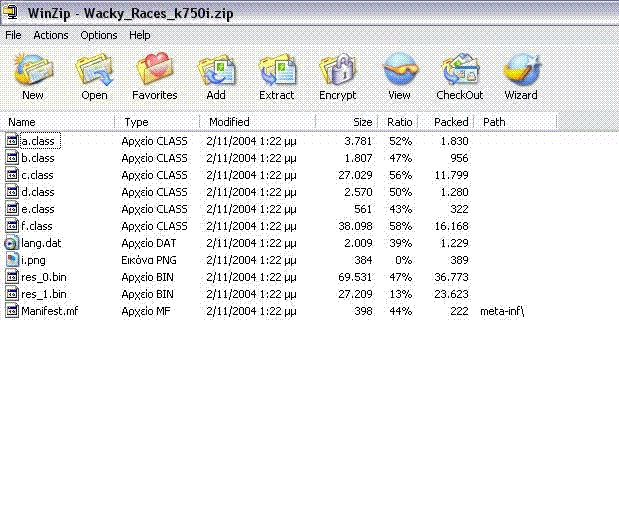This screenshot has height=524, width=619.
Task: Open the File menu
Action: (x=13, y=35)
